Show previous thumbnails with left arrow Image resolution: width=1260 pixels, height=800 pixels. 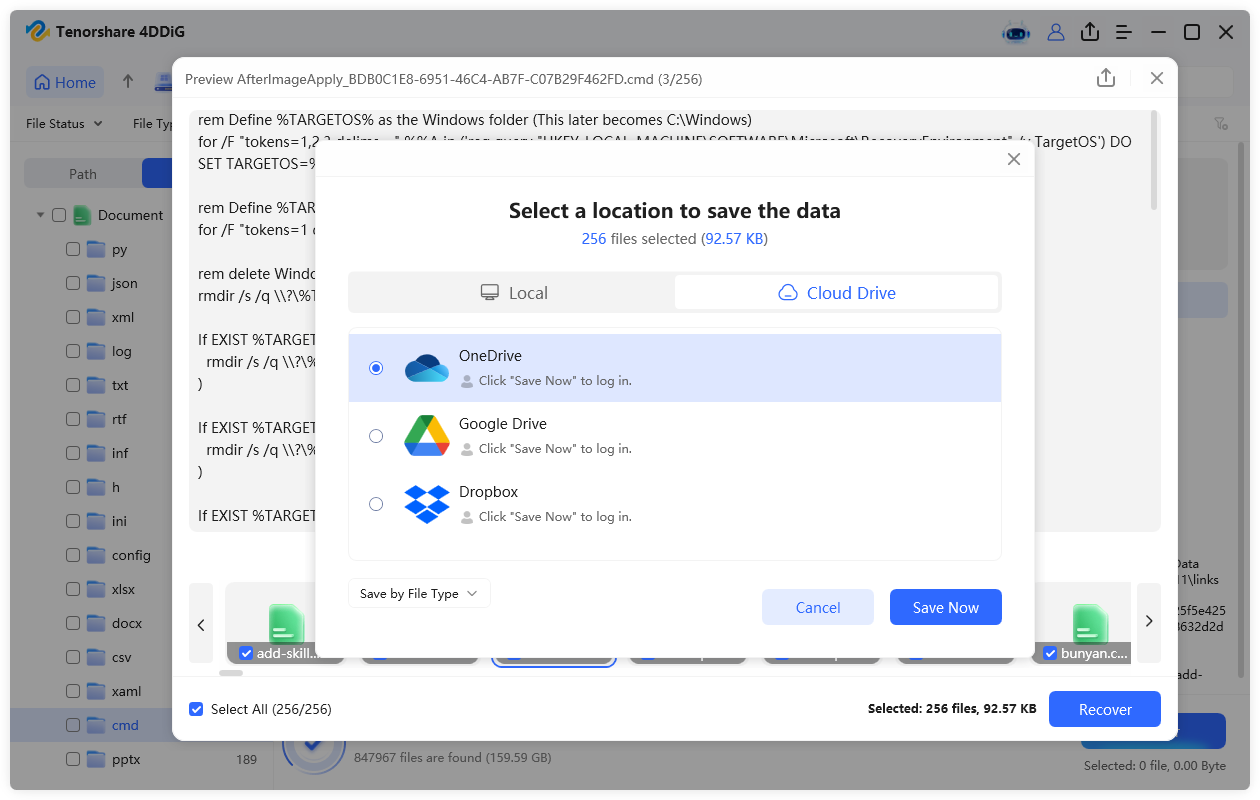click(201, 623)
